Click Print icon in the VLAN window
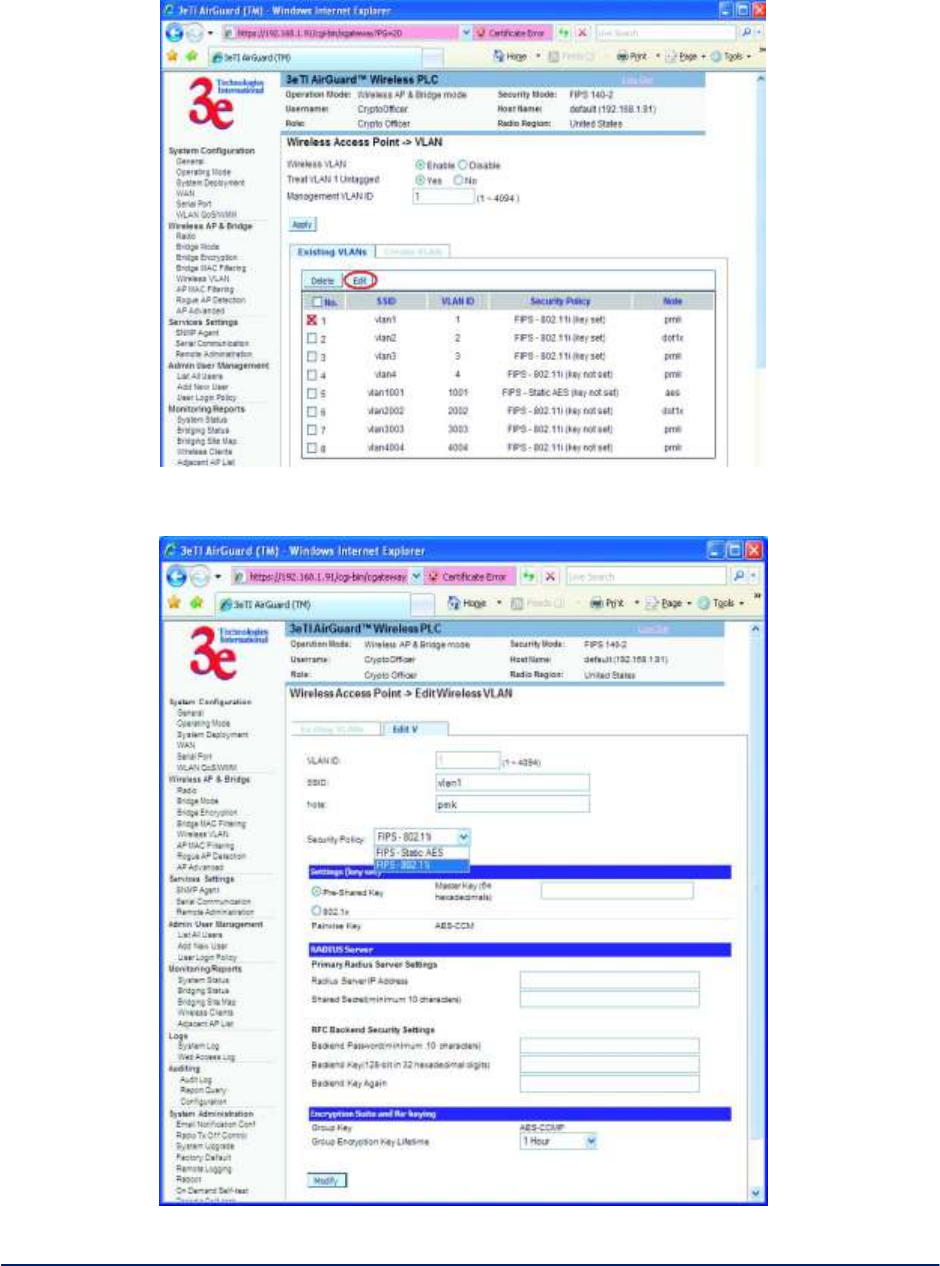940x1266 pixels. tap(621, 57)
